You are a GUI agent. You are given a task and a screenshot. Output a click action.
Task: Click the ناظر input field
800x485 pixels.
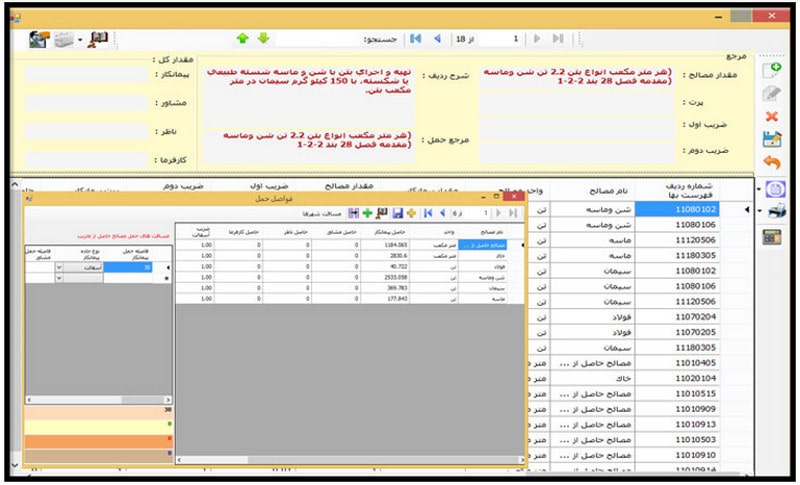click(86, 132)
